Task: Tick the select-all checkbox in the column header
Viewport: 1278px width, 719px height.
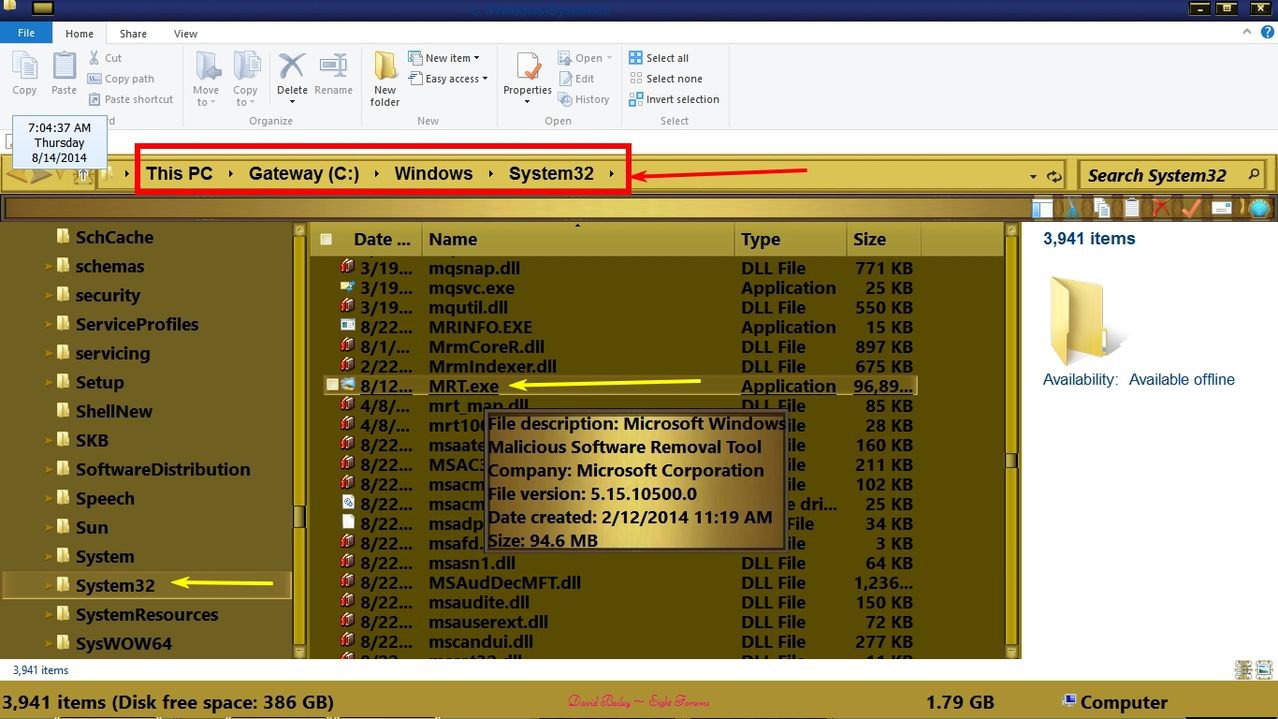Action: [326, 239]
